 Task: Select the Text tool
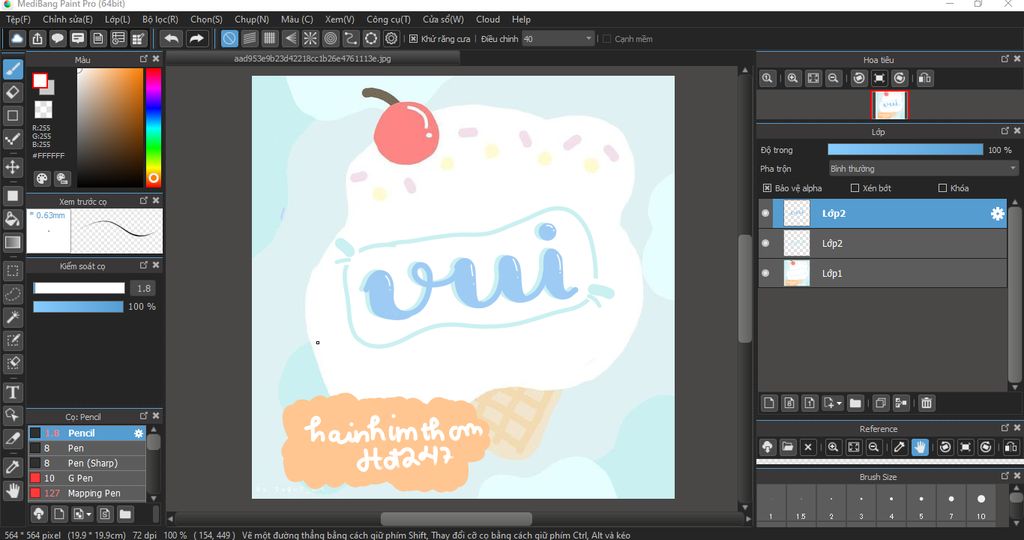(x=12, y=392)
